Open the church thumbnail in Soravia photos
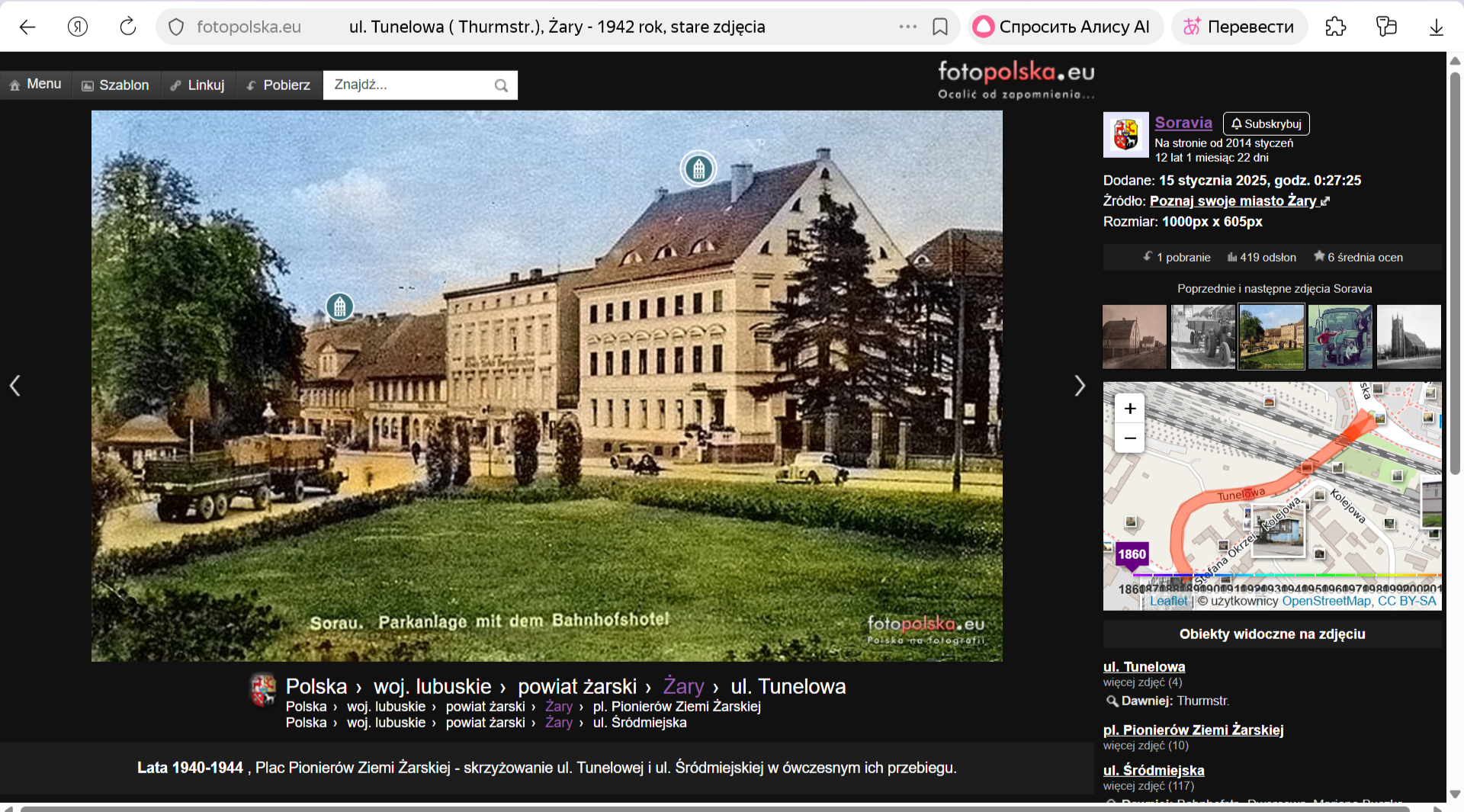Viewport: 1464px width, 812px height. 1408,337
